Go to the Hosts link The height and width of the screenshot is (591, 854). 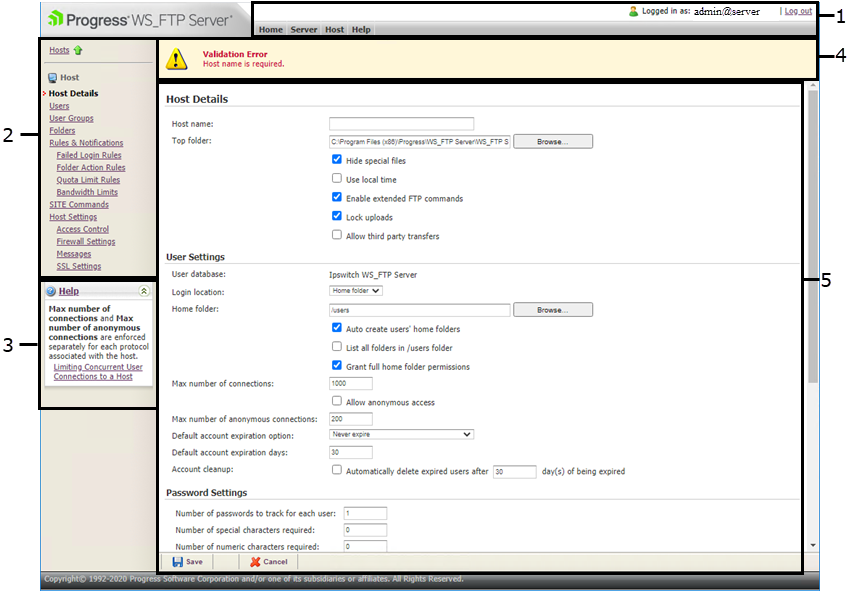pyautogui.click(x=59, y=50)
